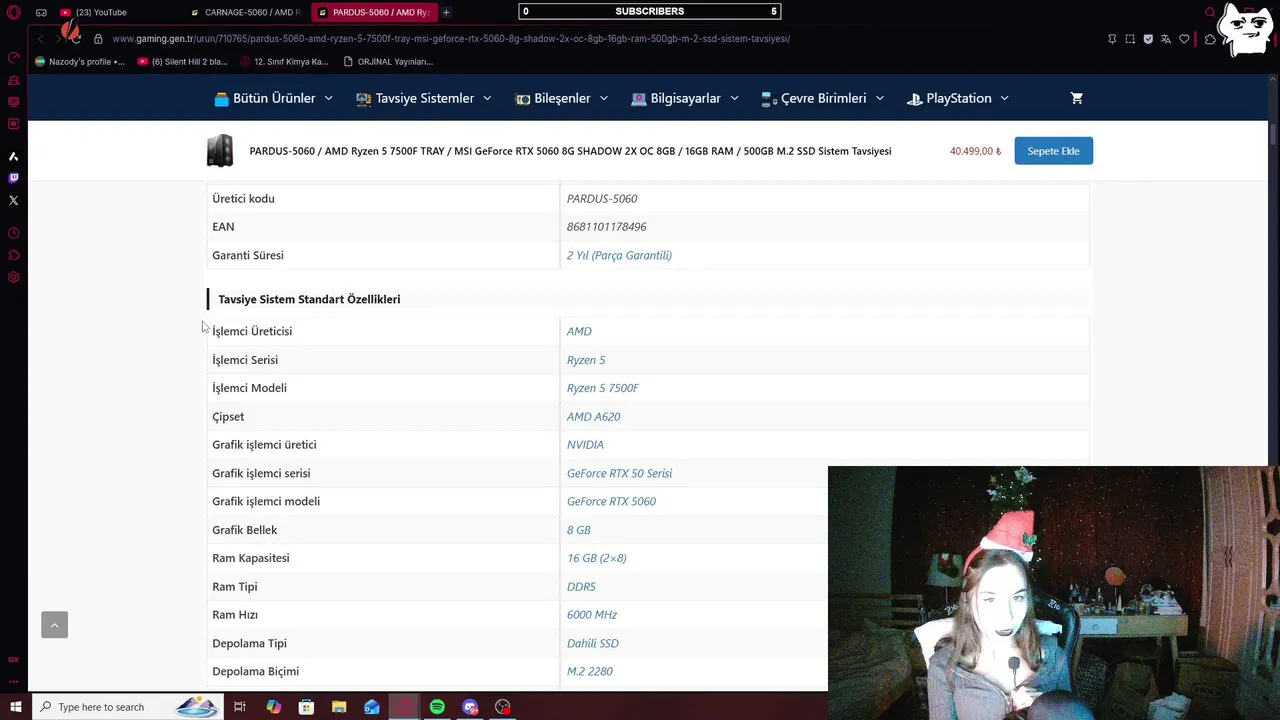Image resolution: width=1280 pixels, height=720 pixels.
Task: Click the search tabs magnifier icon
Action: (x=1210, y=13)
